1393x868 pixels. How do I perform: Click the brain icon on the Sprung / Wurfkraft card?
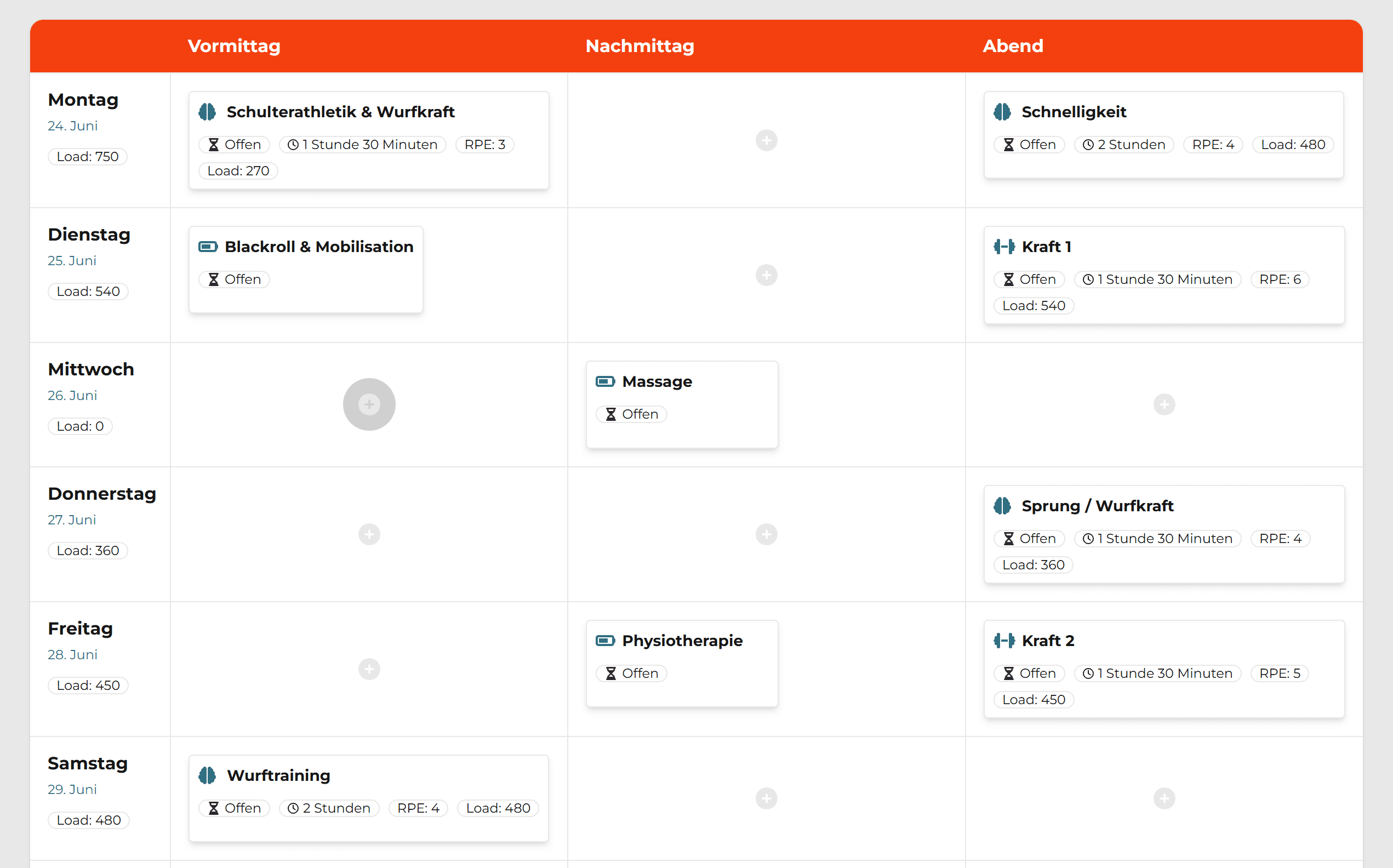(x=1002, y=506)
